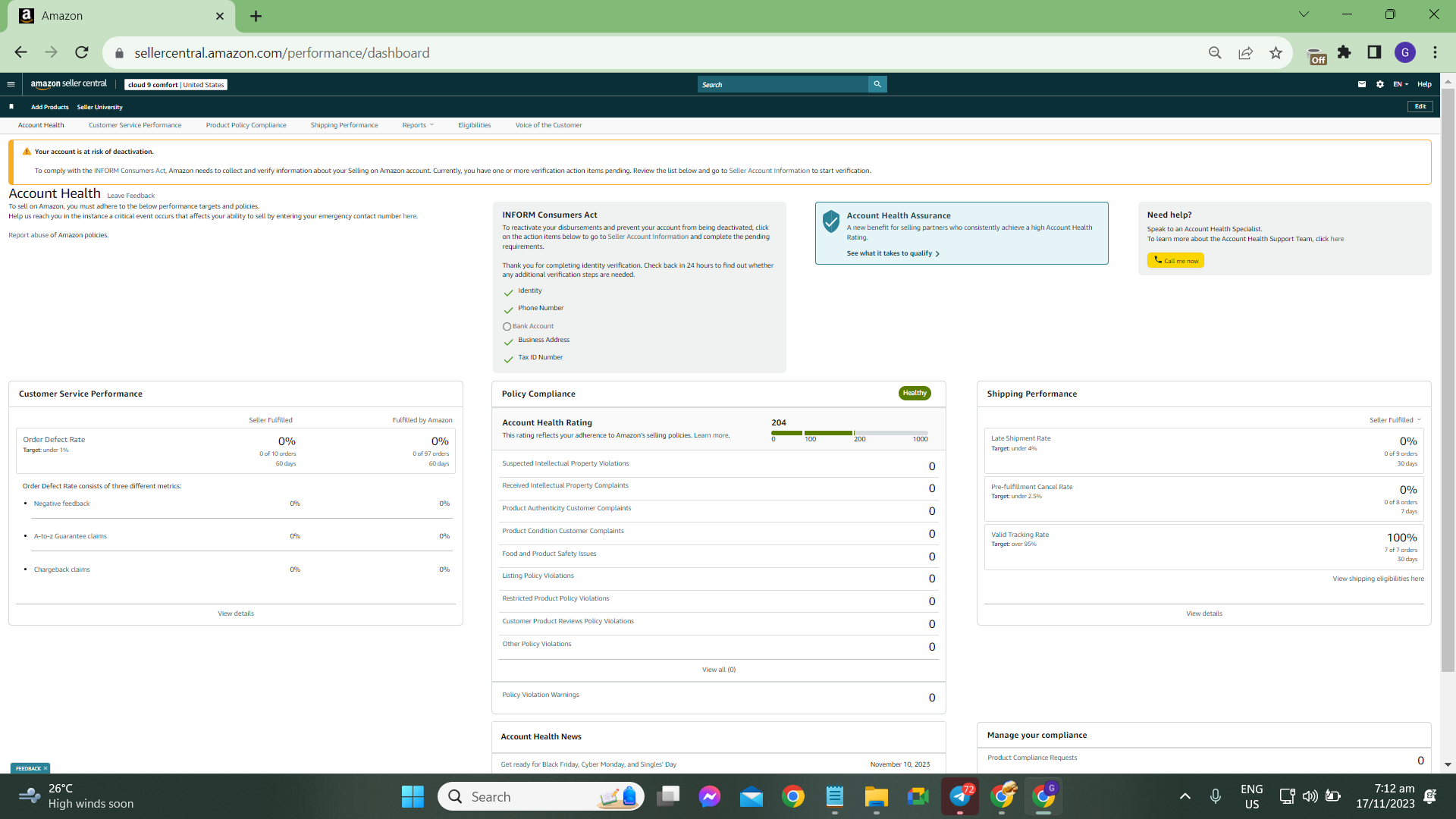
Task: Click the bookmark flag icon beside Add Products
Action: pyautogui.click(x=11, y=107)
